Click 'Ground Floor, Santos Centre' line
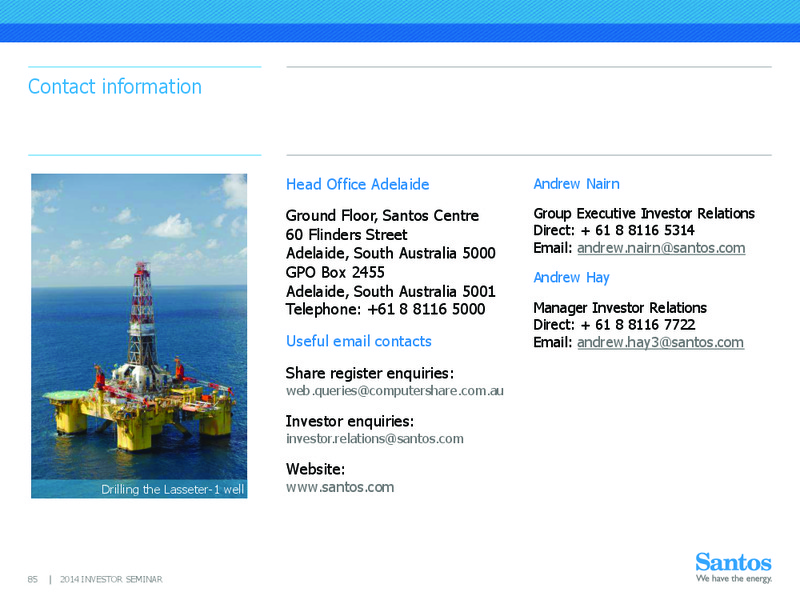 pos(382,216)
